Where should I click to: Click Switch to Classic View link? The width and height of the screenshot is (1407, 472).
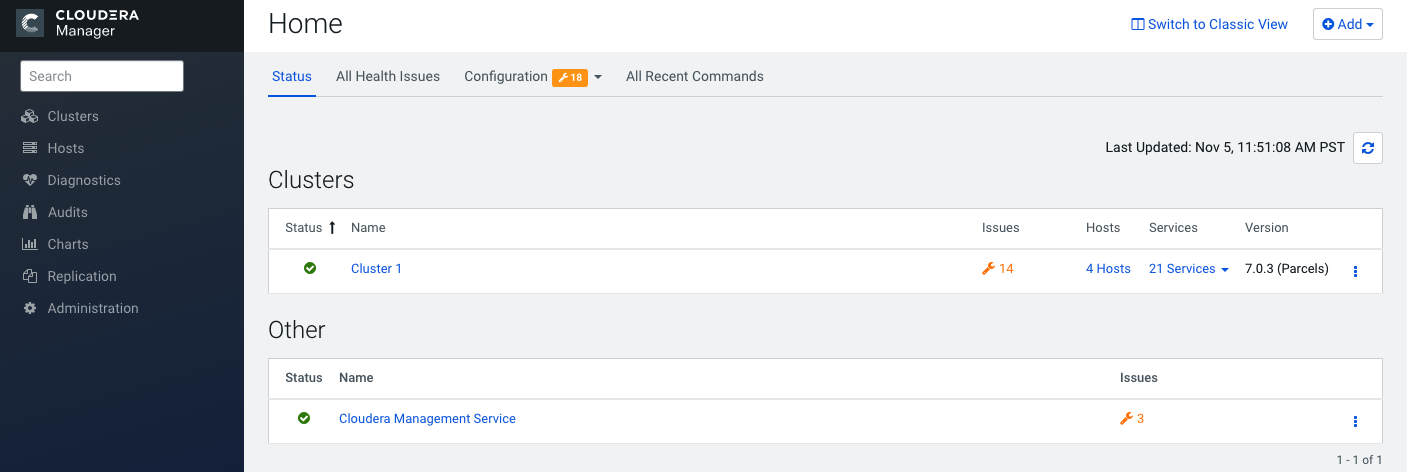(x=1209, y=24)
